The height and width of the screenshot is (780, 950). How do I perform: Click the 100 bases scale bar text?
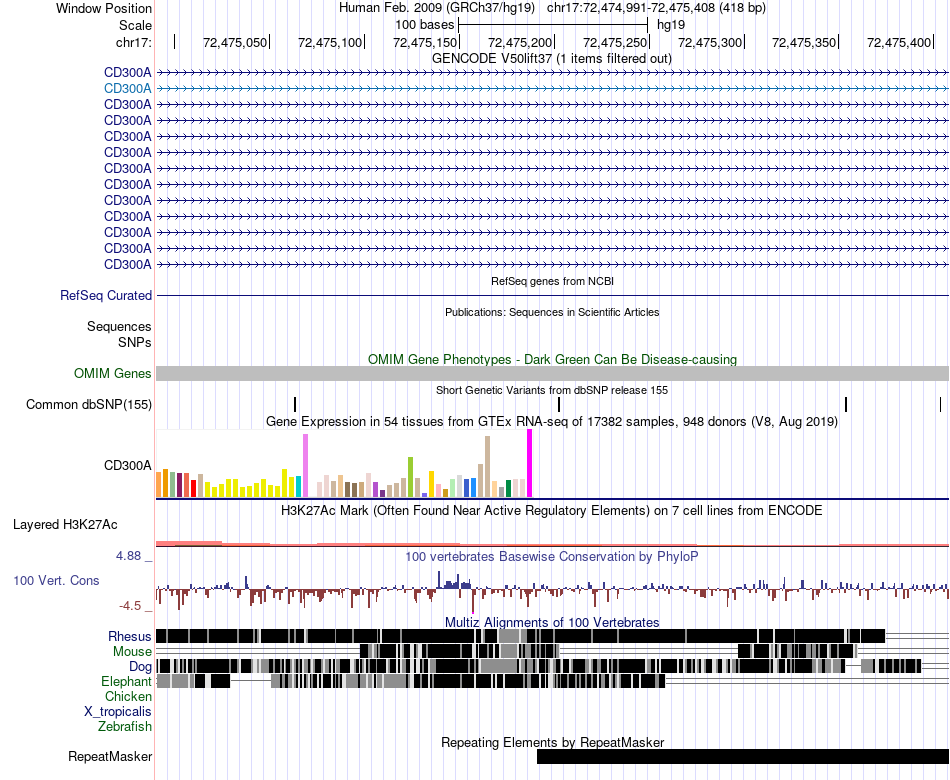424,25
